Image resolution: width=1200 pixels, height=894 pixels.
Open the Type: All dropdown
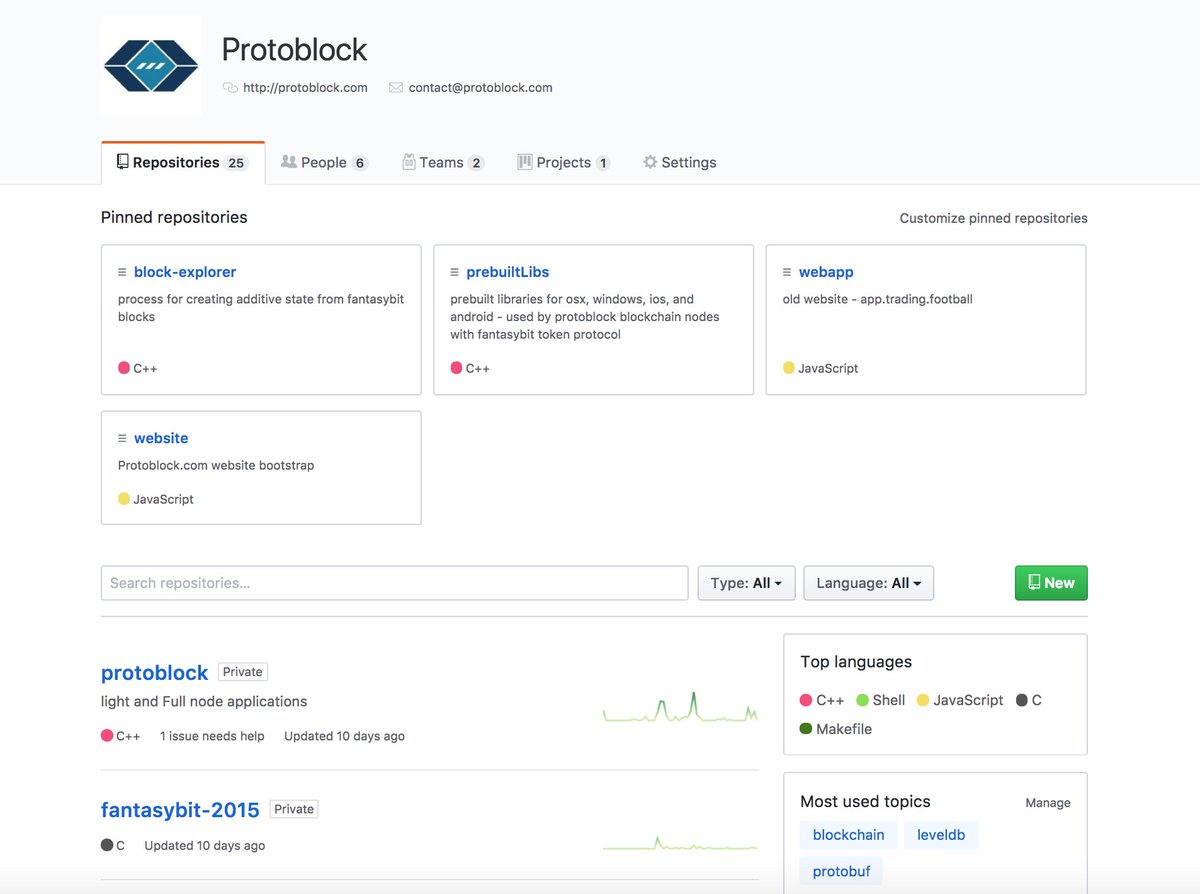[746, 583]
